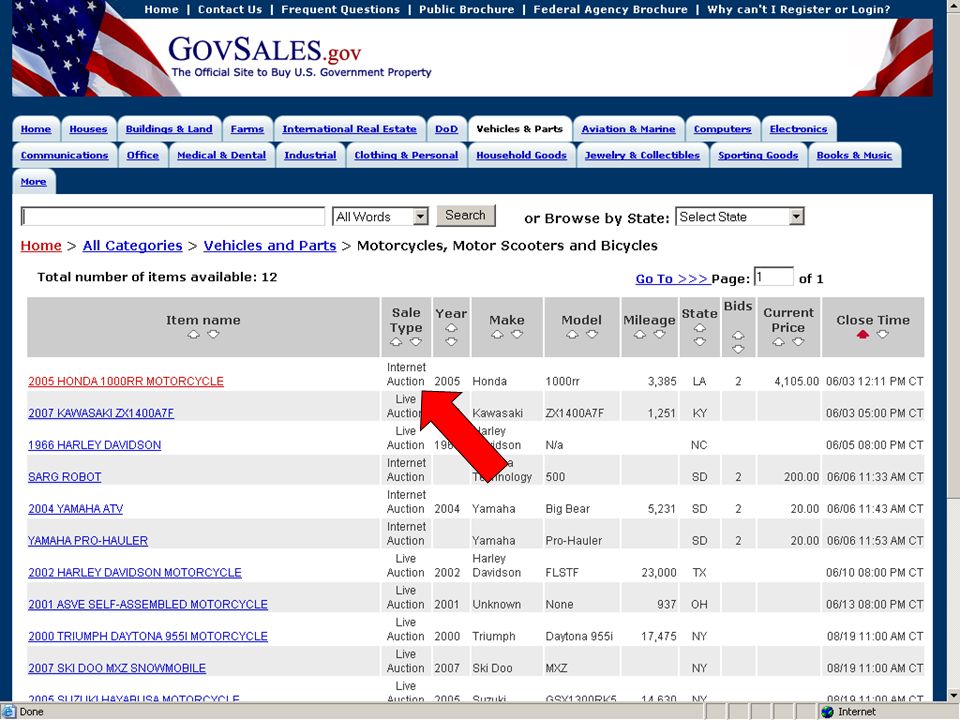This screenshot has width=960, height=720.
Task: Sort Bids column ascending arrow
Action: pos(738,336)
